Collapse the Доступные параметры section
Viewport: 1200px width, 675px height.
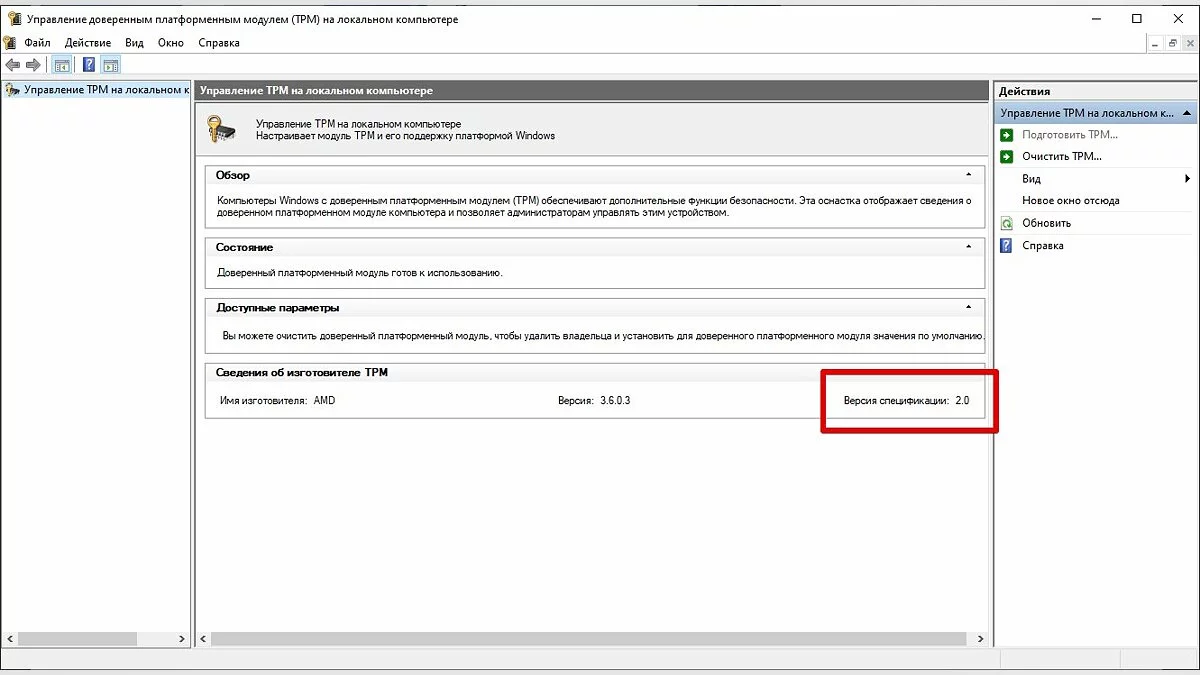[x=968, y=308]
